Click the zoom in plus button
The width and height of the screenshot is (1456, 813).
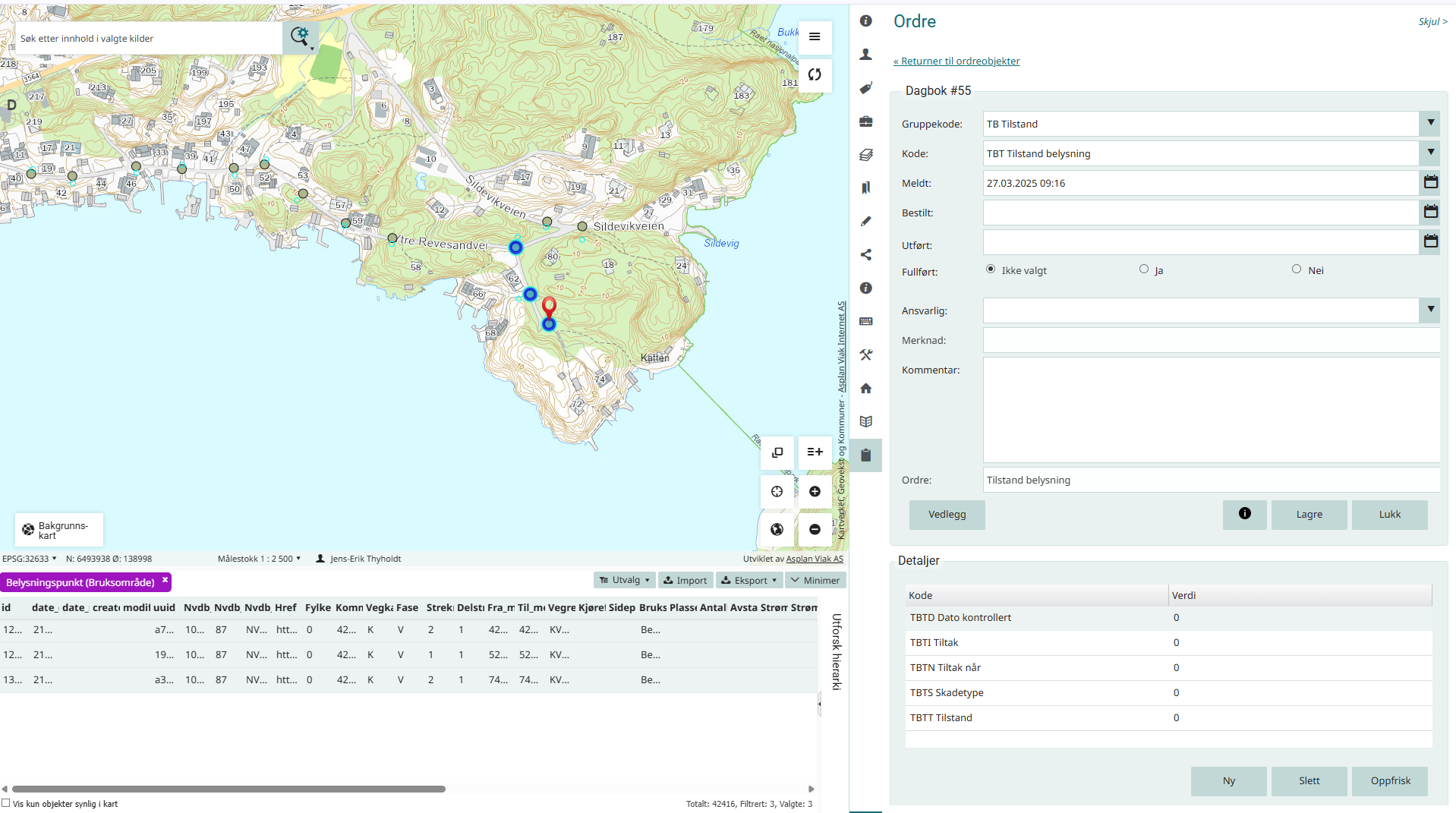coord(815,491)
